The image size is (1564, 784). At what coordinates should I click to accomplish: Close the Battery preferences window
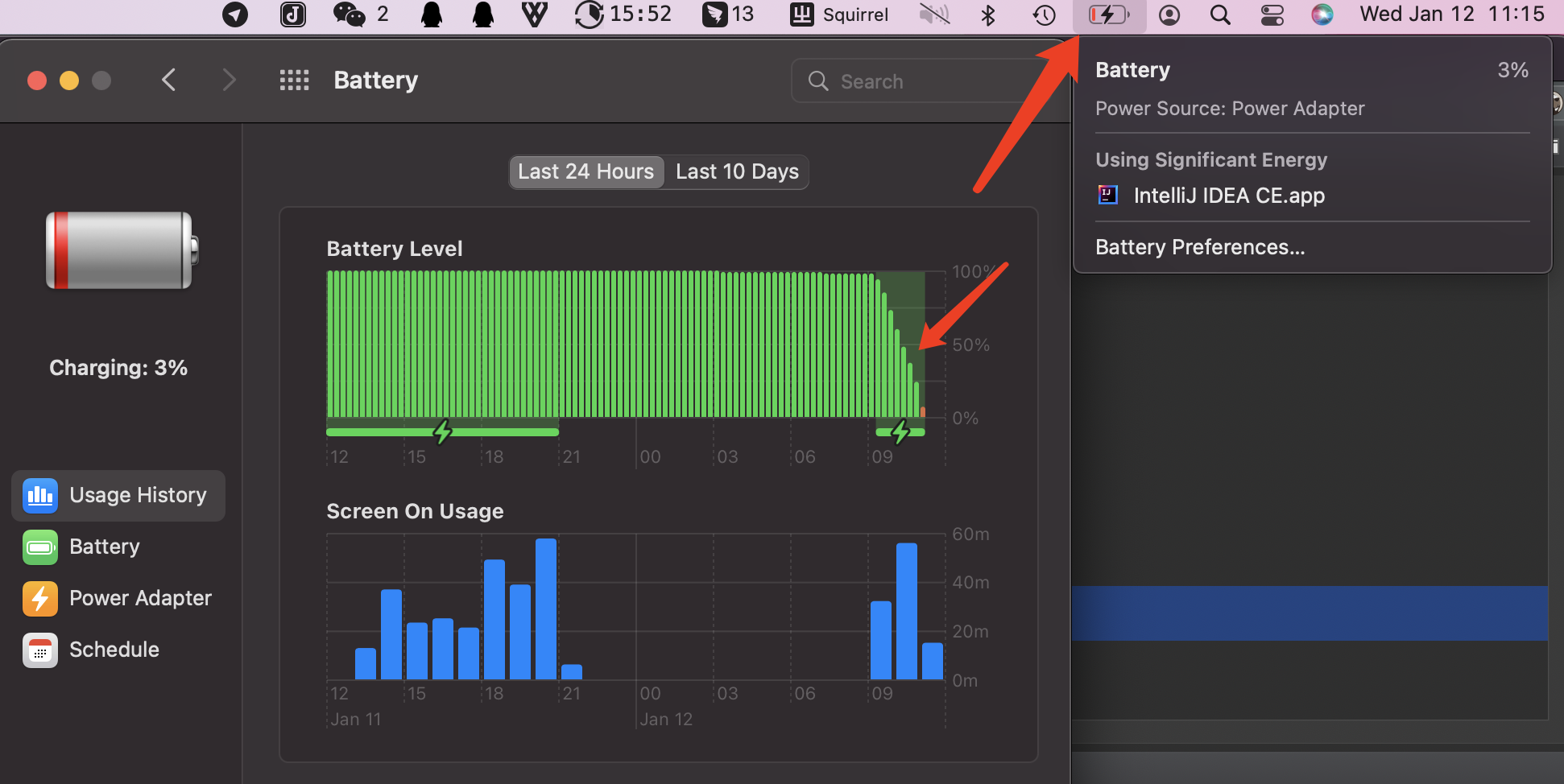[x=37, y=80]
